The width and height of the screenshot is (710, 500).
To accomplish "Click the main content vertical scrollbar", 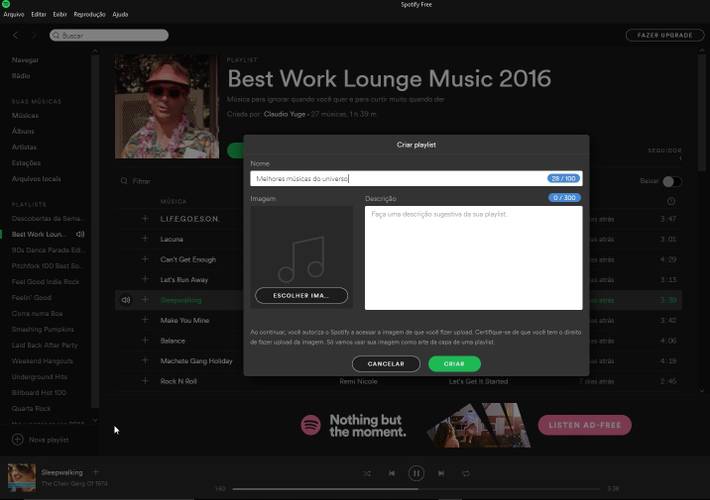I will pos(702,113).
